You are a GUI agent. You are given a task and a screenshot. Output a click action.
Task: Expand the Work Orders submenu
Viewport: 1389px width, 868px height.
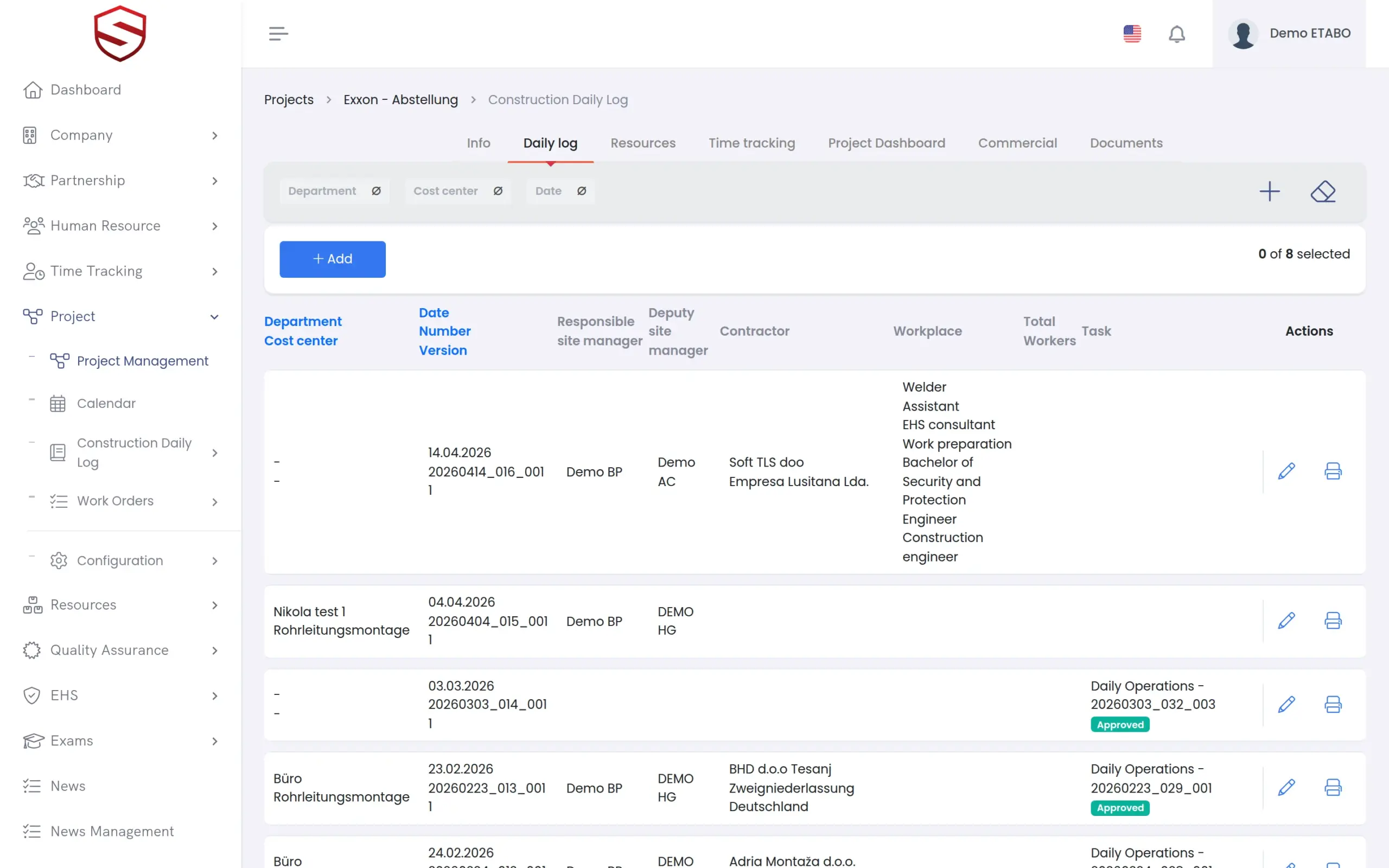(135, 501)
